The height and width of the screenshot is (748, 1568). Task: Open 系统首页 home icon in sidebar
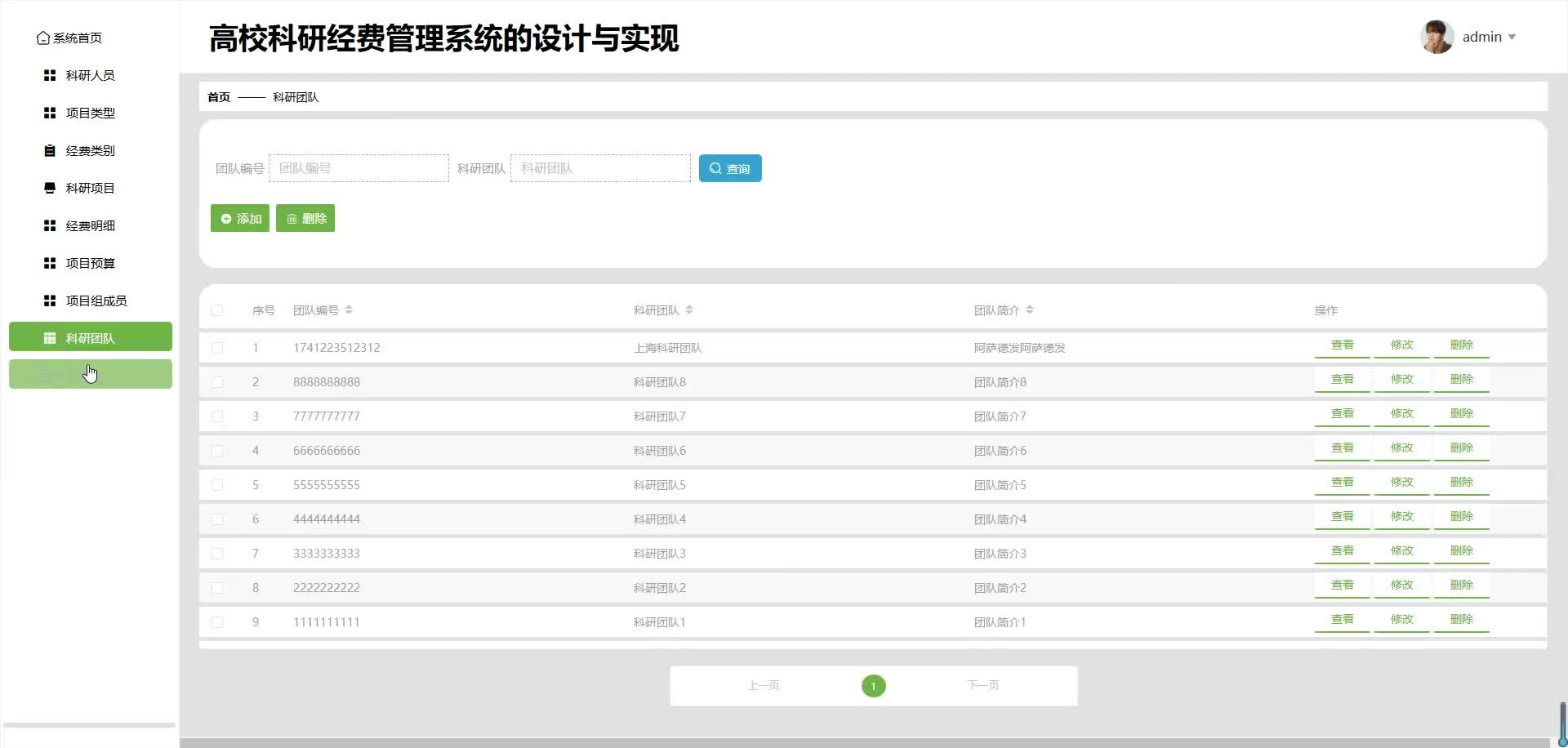(x=43, y=38)
